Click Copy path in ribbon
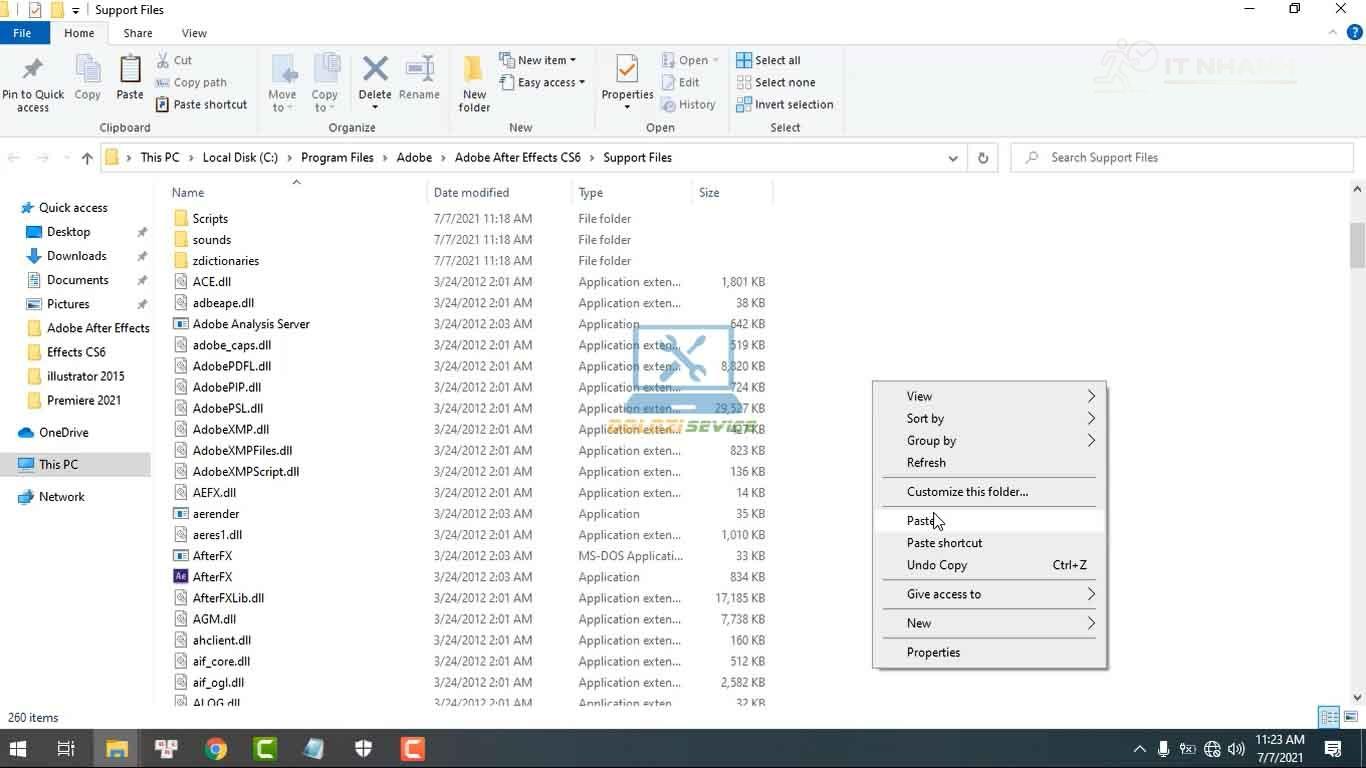The height and width of the screenshot is (768, 1366). tap(191, 82)
